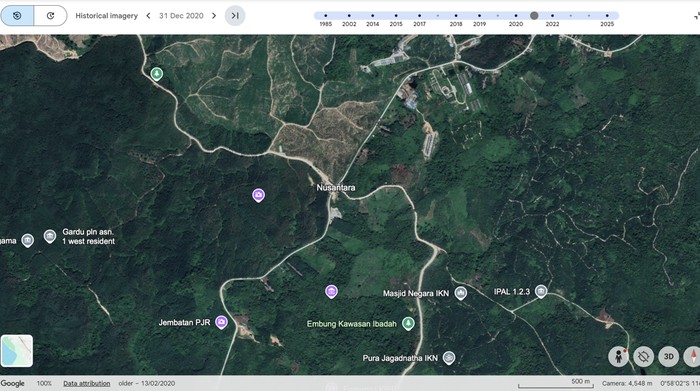
Task: Click the circular arrow button beside the imagery toggle
Action: (50, 16)
